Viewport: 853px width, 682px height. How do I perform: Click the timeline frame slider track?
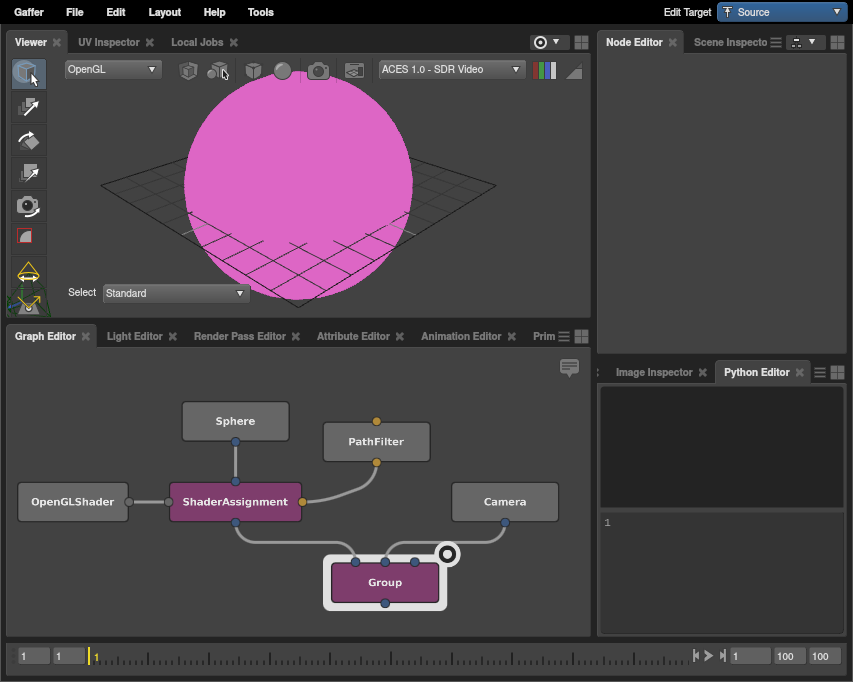(390, 657)
